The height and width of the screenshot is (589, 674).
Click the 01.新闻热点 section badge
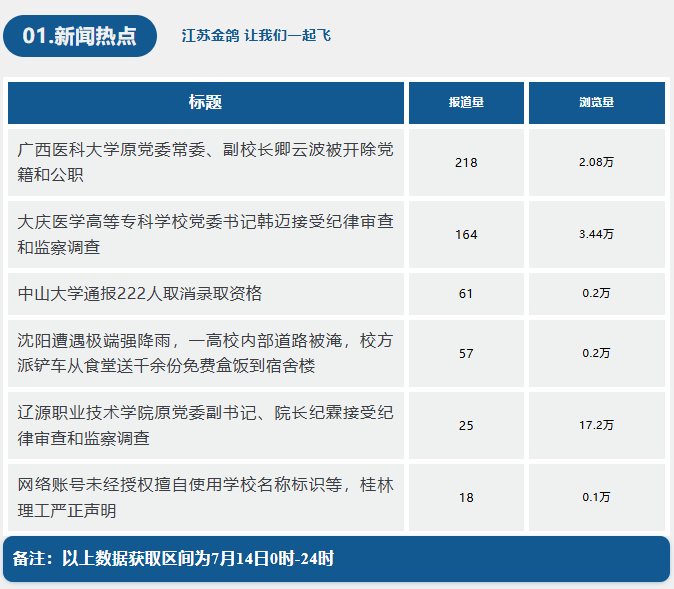tap(80, 36)
